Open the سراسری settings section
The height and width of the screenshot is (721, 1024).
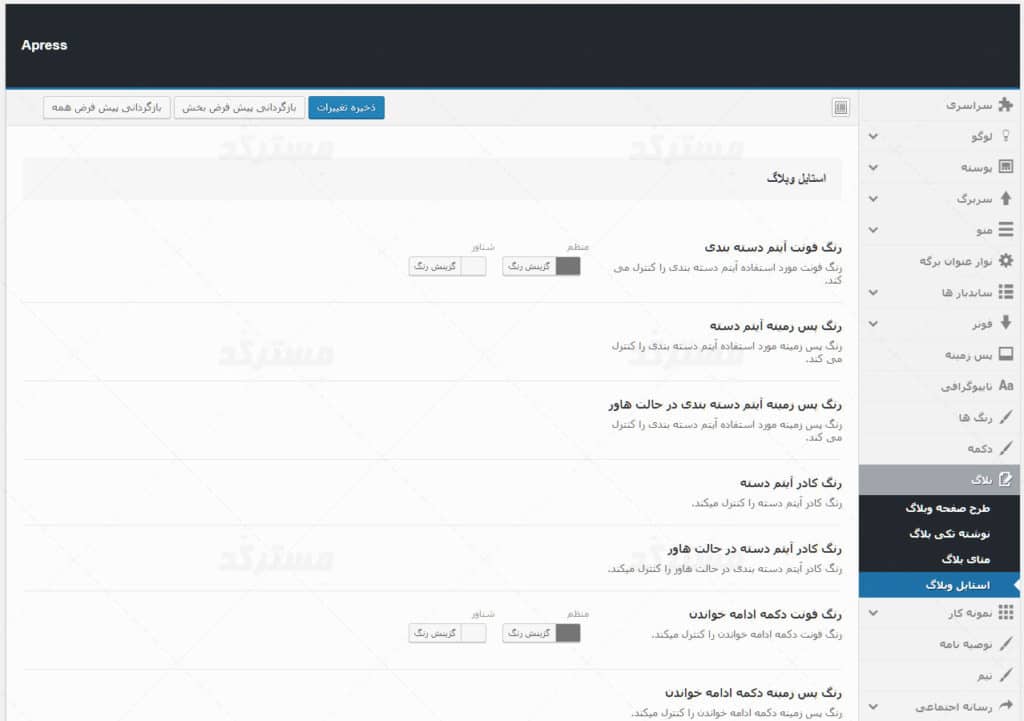939,104
